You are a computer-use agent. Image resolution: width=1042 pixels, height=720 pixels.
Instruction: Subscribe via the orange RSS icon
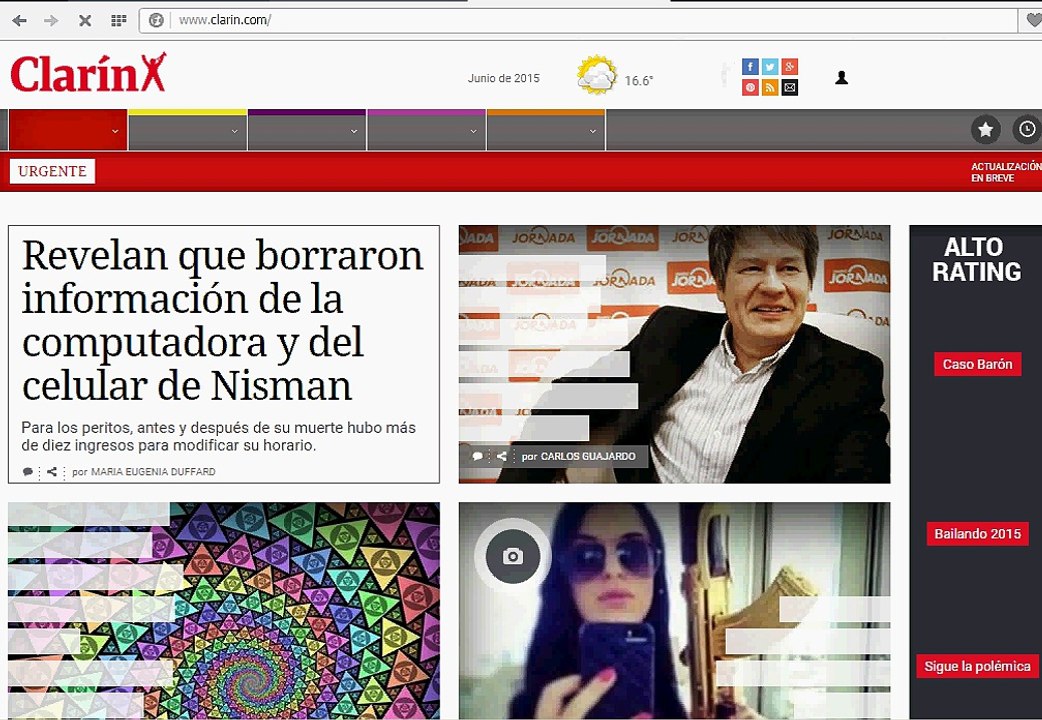pos(770,87)
